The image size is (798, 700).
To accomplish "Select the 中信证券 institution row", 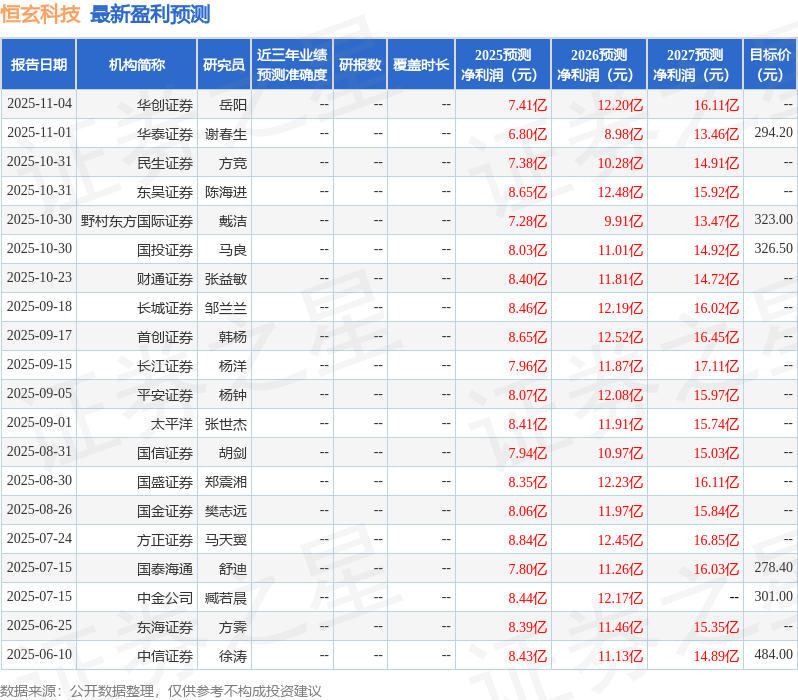I will coord(165,655).
